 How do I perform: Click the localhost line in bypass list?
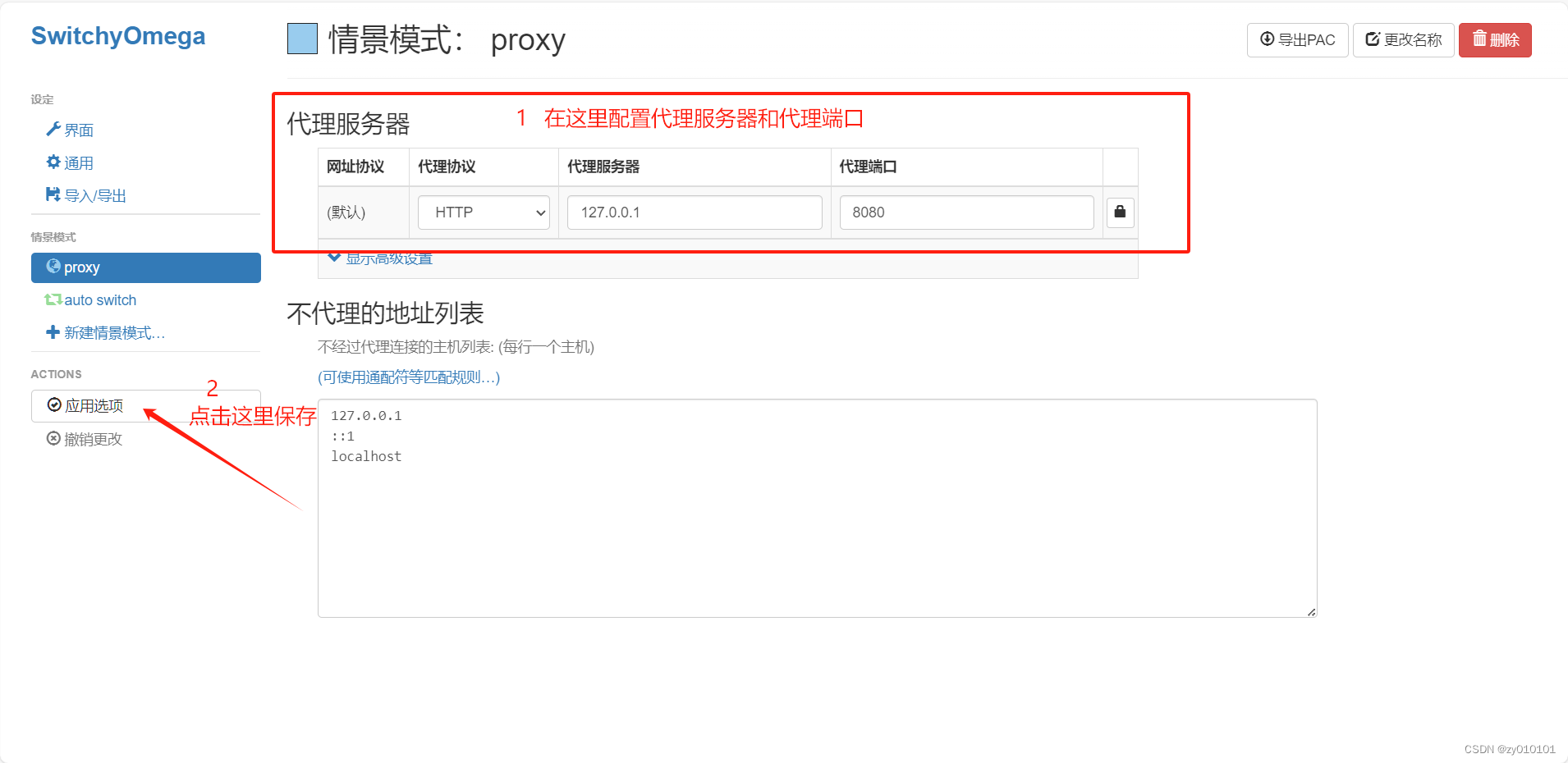[x=366, y=456]
